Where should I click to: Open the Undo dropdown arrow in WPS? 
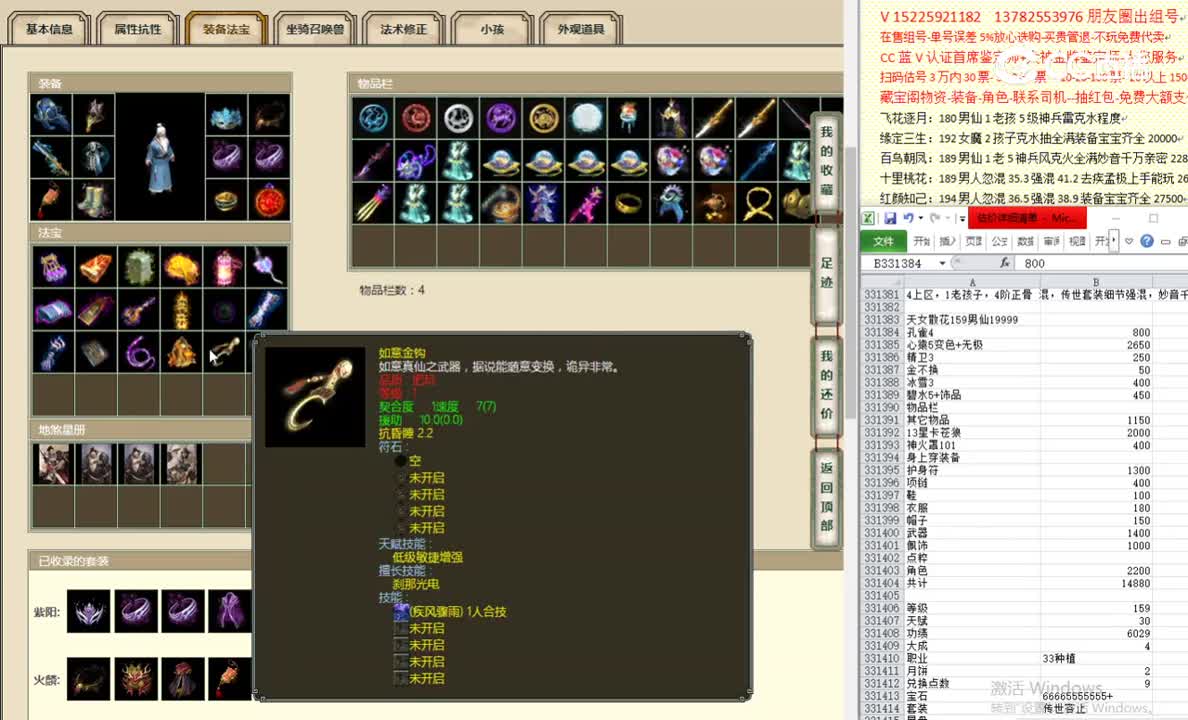click(919, 217)
